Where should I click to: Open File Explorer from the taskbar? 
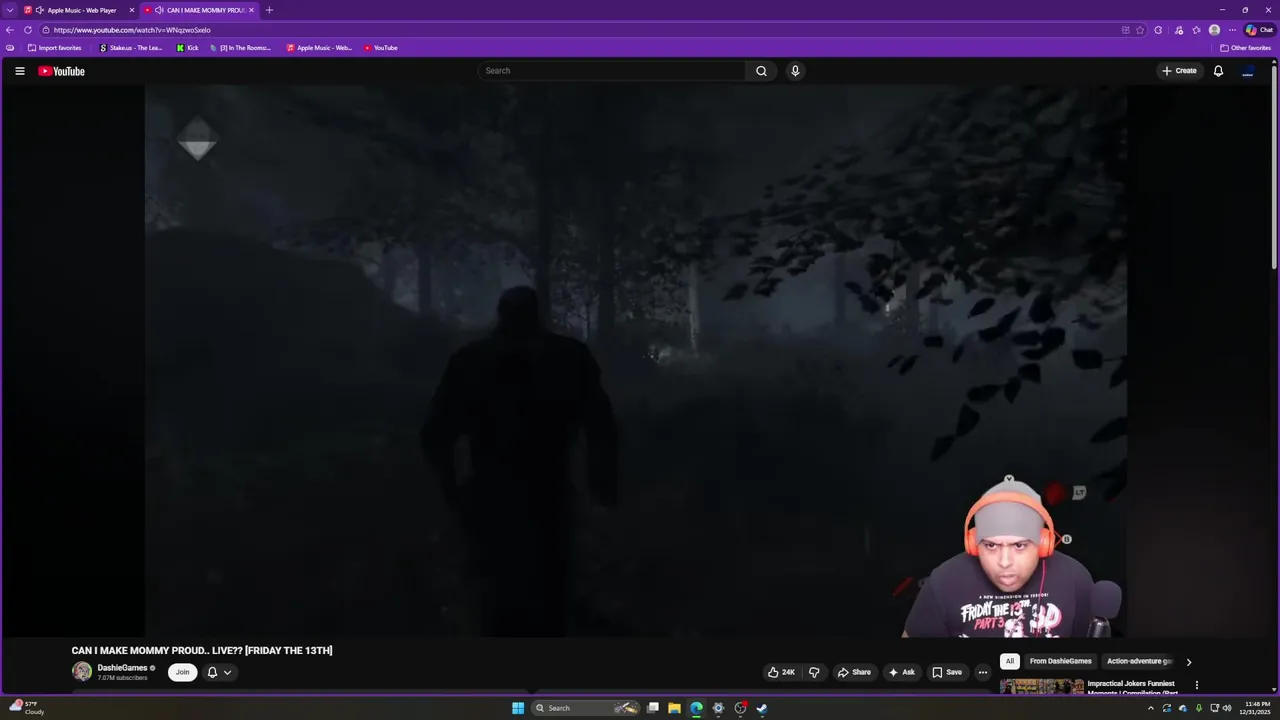(674, 708)
